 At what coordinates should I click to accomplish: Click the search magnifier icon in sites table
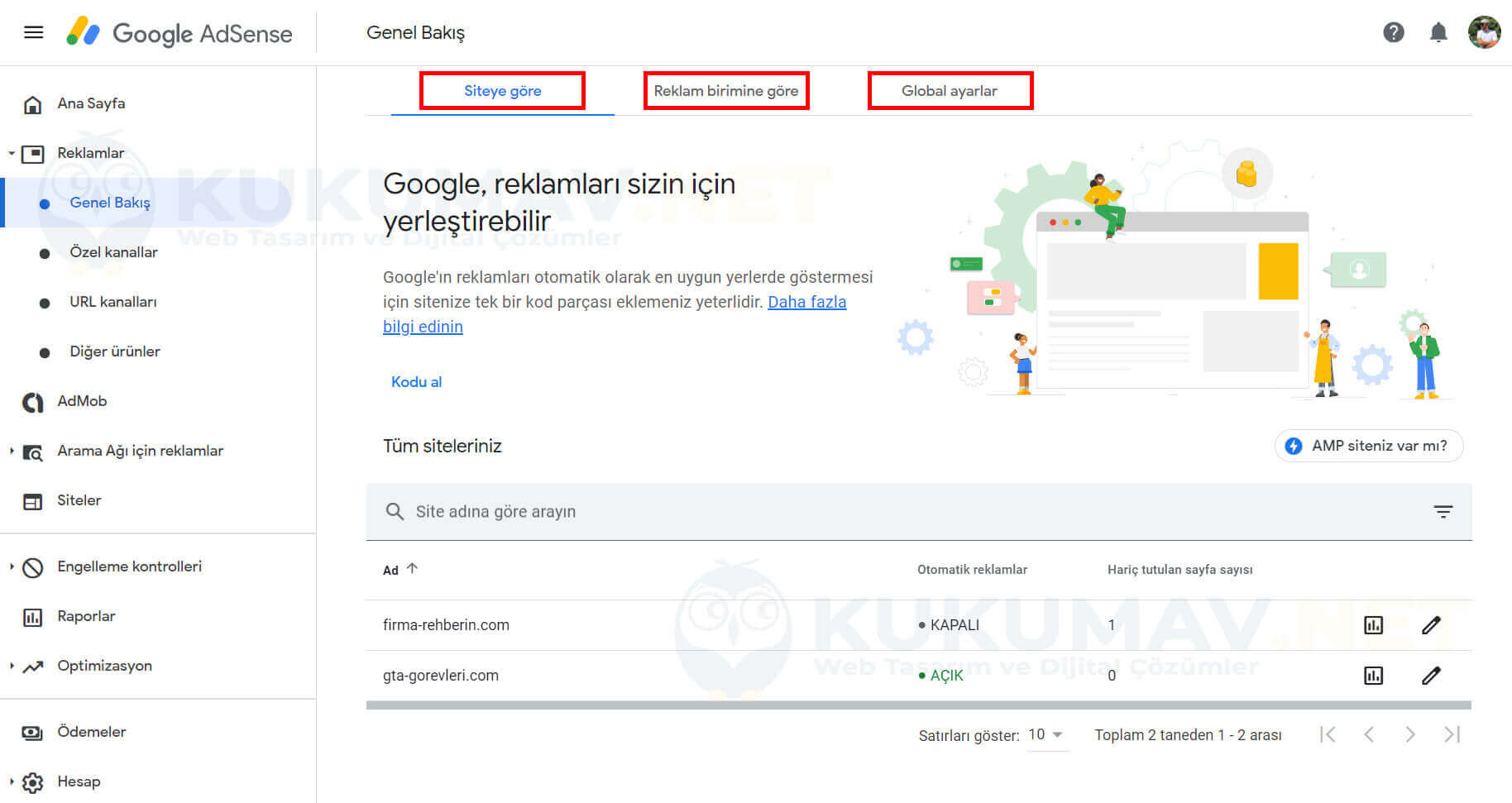pyautogui.click(x=395, y=512)
